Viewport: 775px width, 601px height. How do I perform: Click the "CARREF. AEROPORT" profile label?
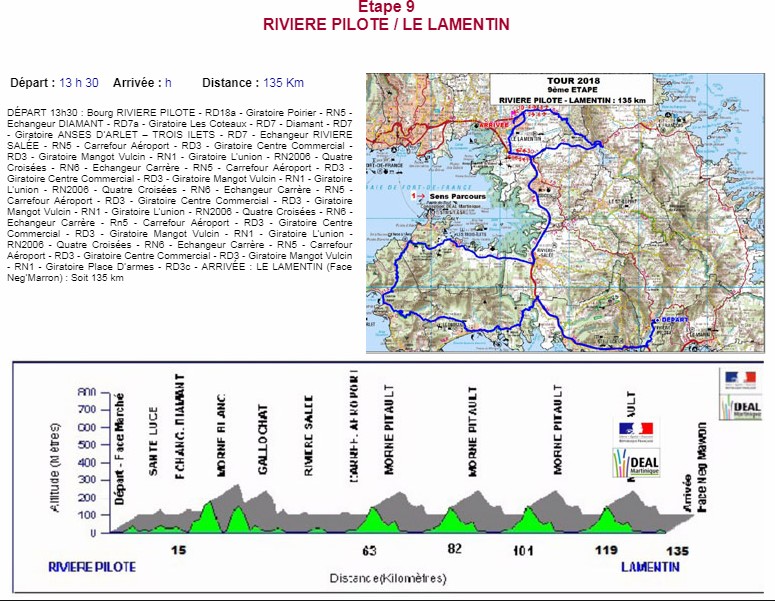tap(353, 426)
